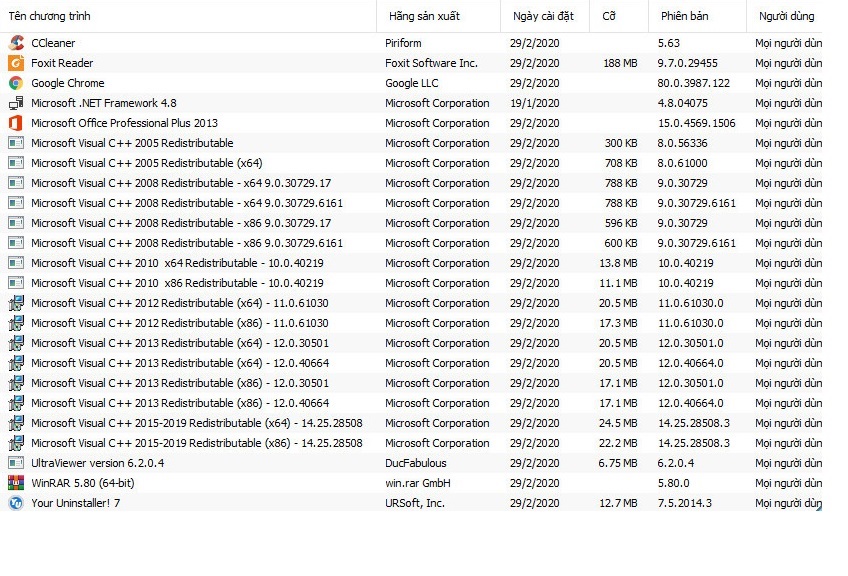Click the DucFabulous publisher cell

[x=415, y=464]
